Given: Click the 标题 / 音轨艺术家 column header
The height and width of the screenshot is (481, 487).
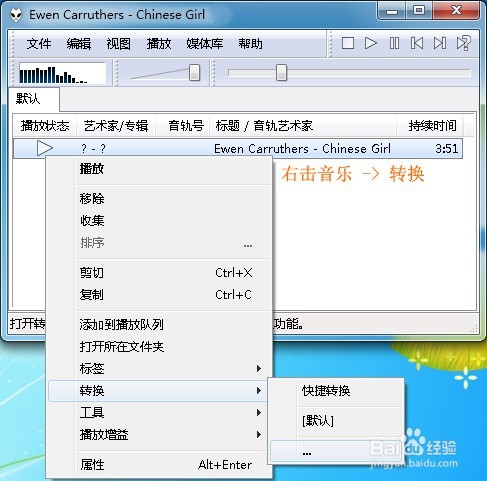Looking at the screenshot, I should 303,126.
